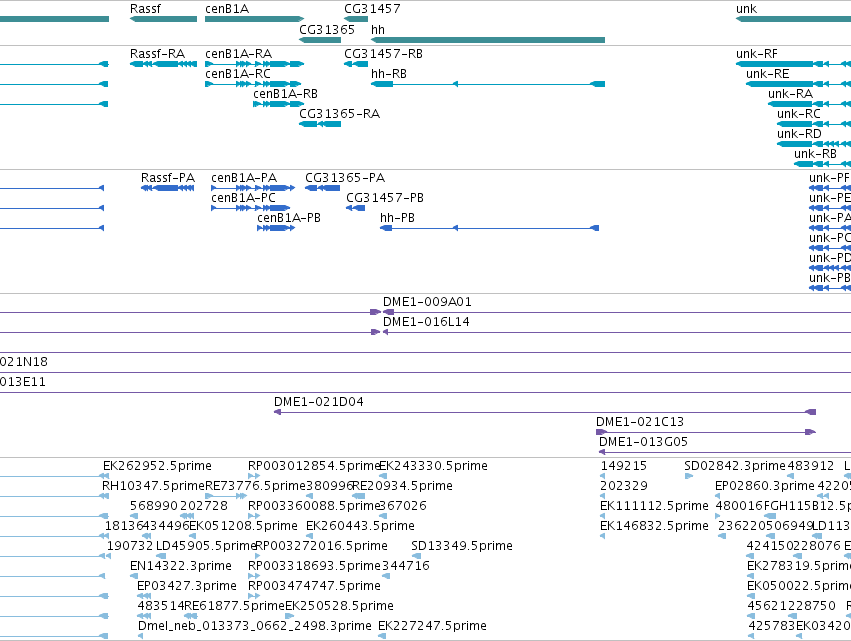Image resolution: width=851 pixels, height=641 pixels.
Task: Click the RP003272016.5prime EST label
Action: [x=321, y=546]
